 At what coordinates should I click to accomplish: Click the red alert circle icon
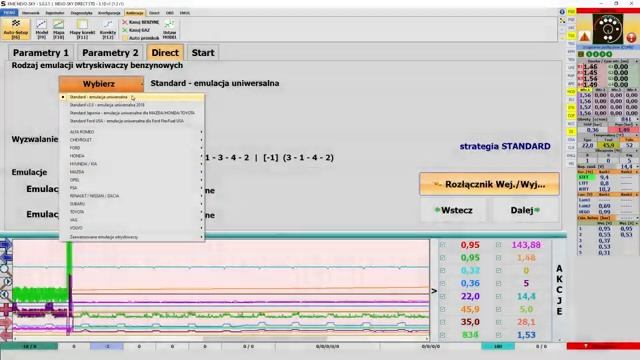pos(631,38)
